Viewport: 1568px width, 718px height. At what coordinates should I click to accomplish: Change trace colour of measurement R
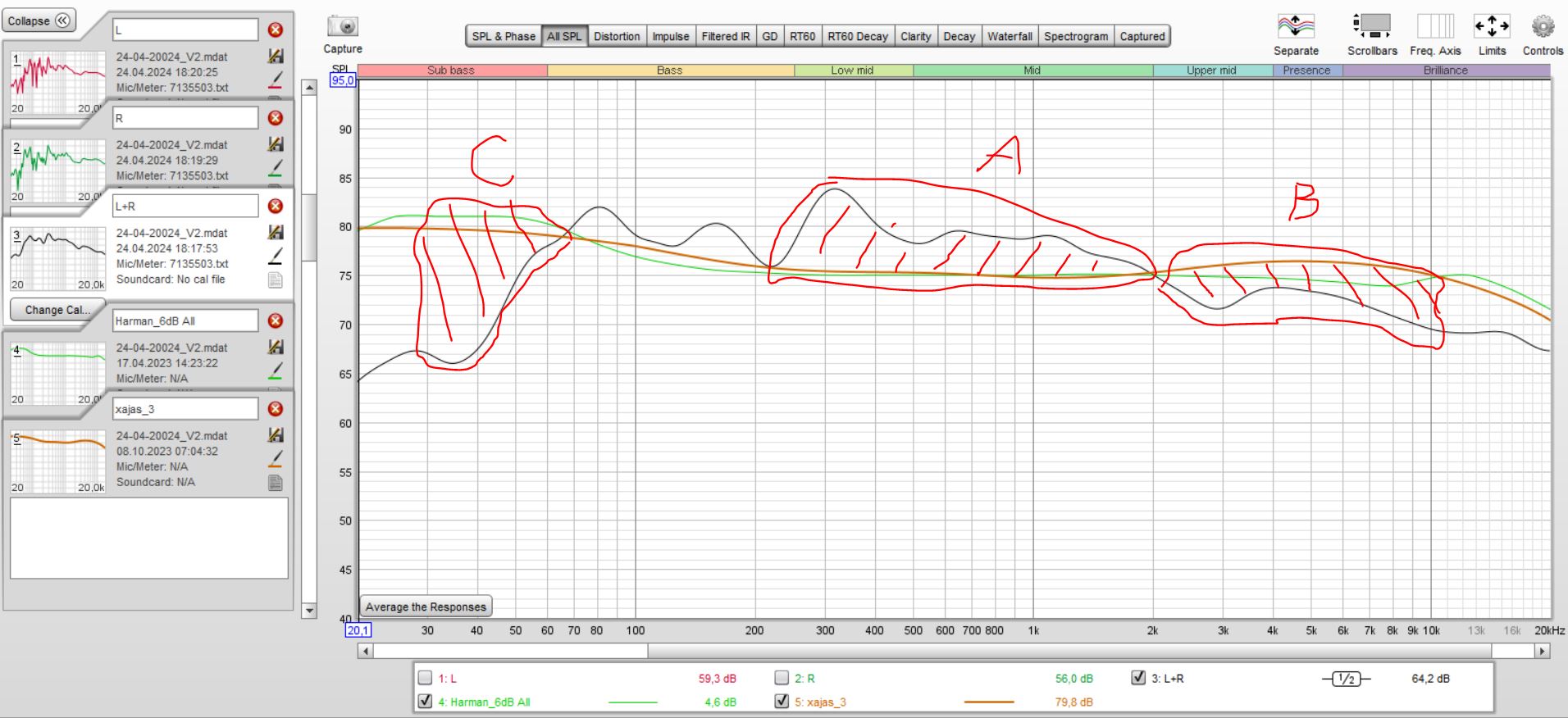[276, 167]
